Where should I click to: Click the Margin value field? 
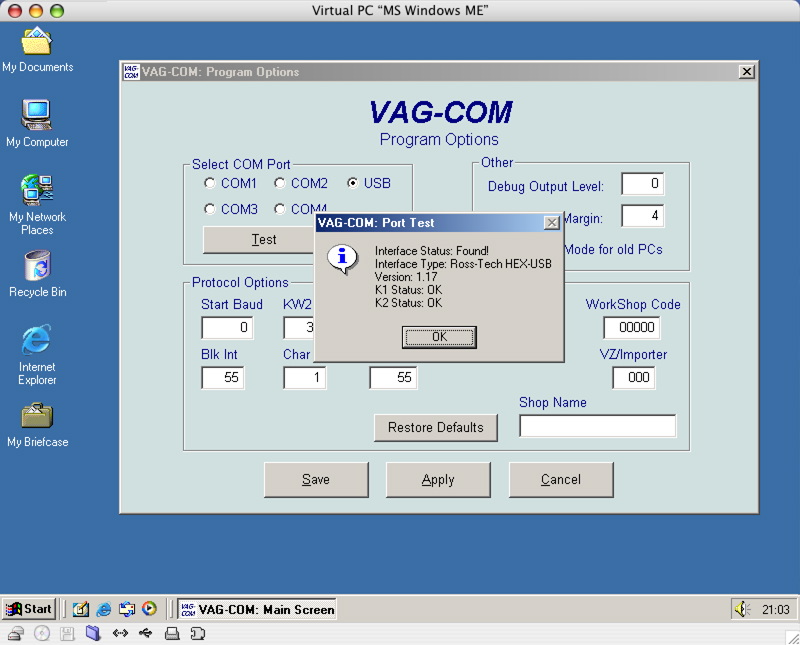(x=642, y=216)
